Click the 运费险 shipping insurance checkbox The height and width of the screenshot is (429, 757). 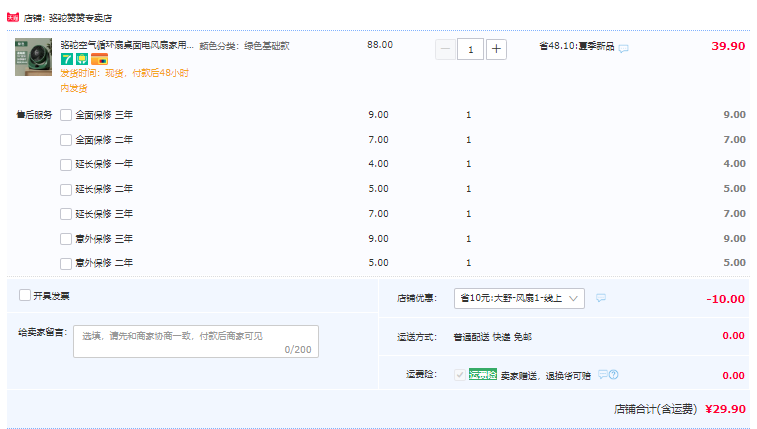[460, 374]
